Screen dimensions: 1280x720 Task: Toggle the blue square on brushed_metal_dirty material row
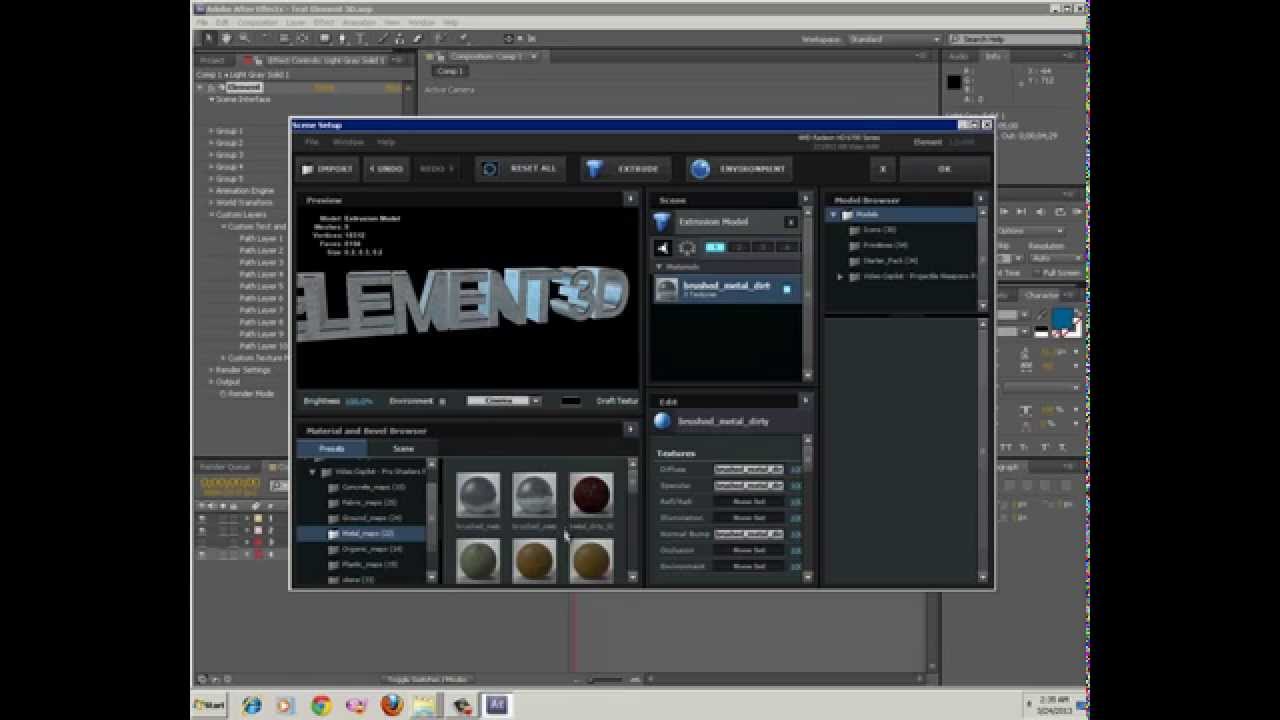(787, 289)
